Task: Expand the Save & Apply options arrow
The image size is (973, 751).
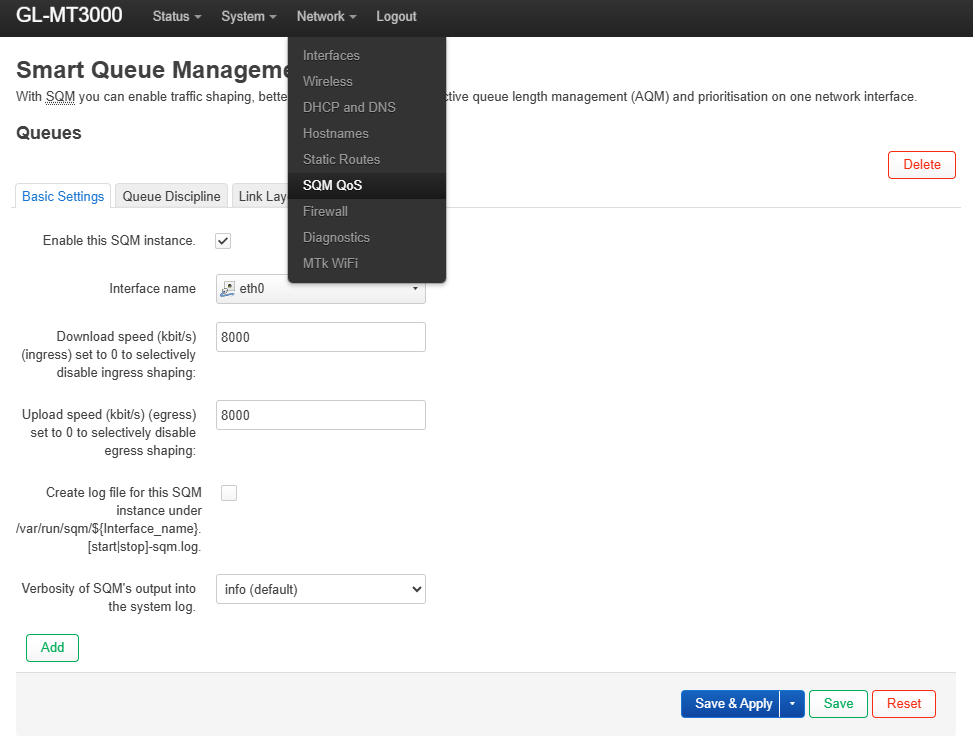Action: pyautogui.click(x=791, y=703)
